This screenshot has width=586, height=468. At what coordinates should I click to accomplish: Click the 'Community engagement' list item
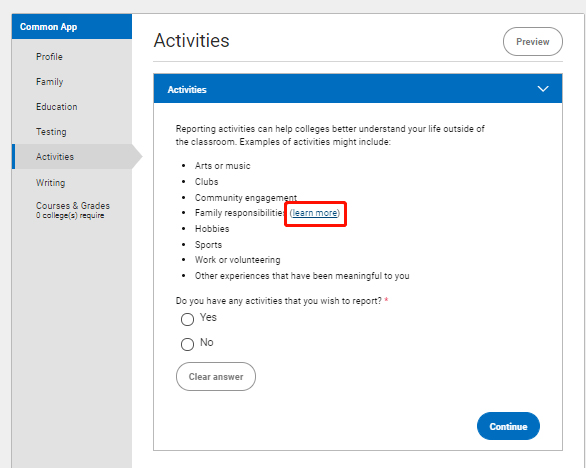point(246,198)
